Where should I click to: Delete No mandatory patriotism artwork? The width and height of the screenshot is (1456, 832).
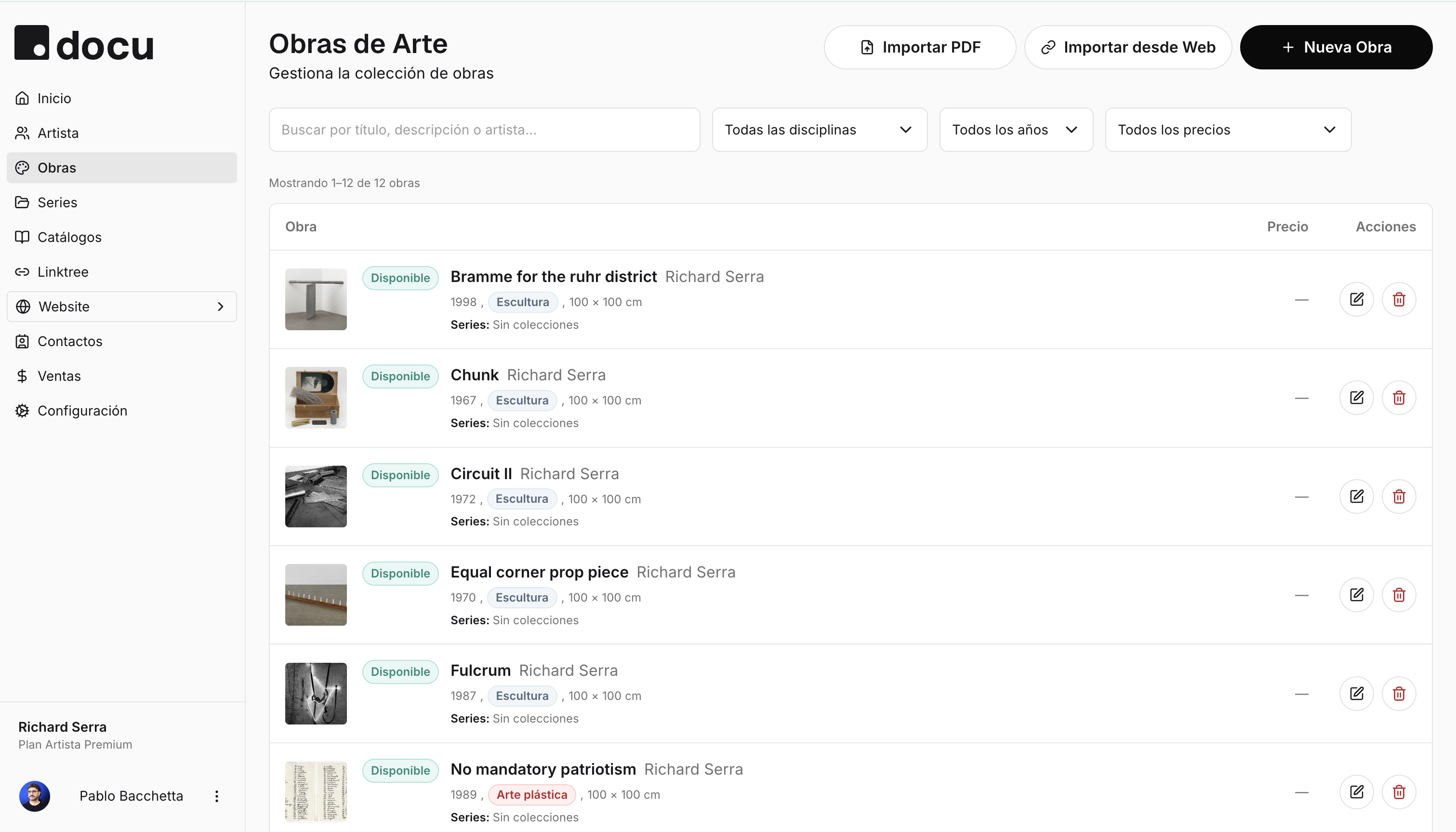click(1398, 792)
